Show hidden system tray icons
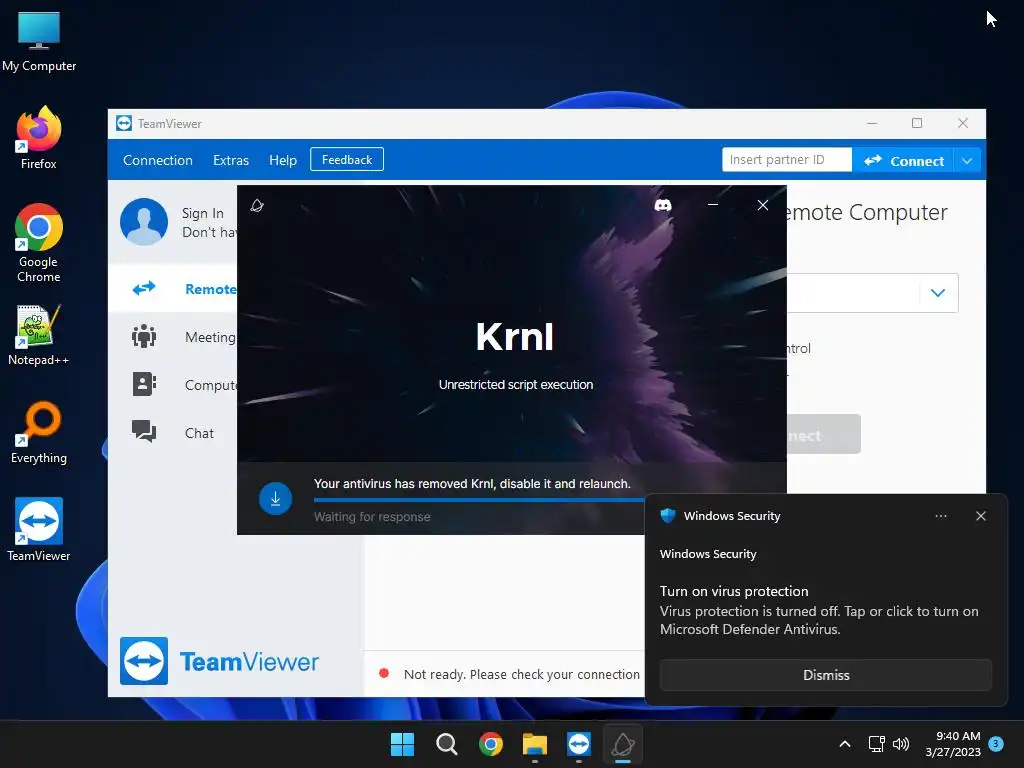The width and height of the screenshot is (1024, 768). (x=844, y=744)
